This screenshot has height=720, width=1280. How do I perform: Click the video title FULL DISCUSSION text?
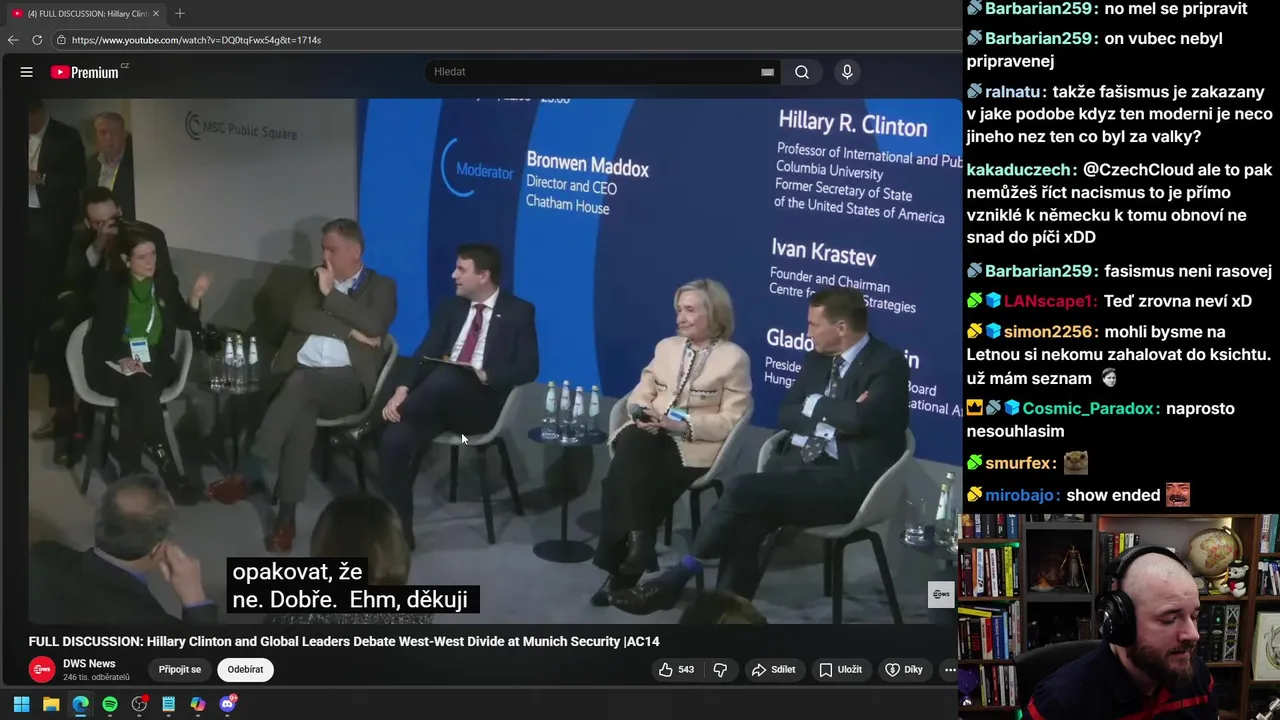[344, 642]
